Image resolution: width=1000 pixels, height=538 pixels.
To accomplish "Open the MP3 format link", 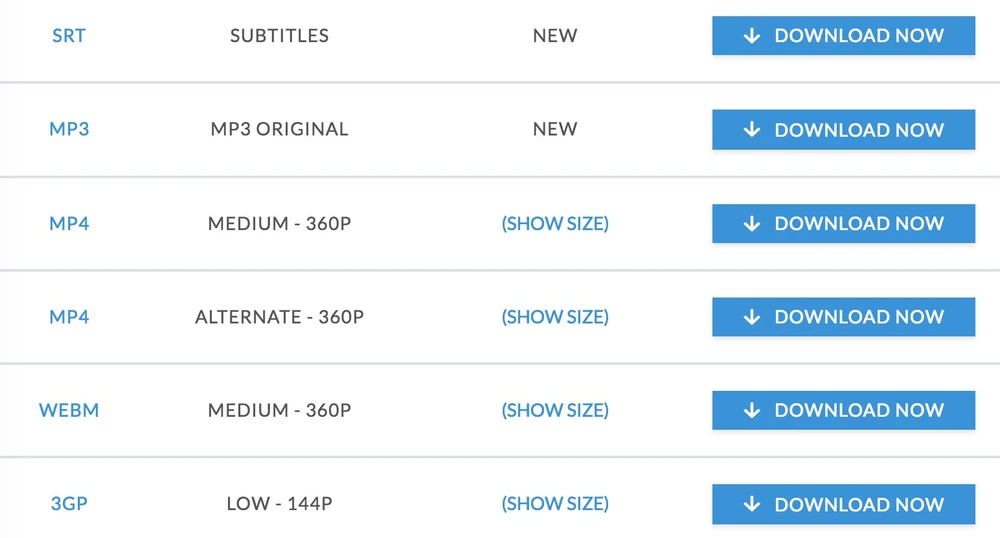I will pyautogui.click(x=69, y=129).
